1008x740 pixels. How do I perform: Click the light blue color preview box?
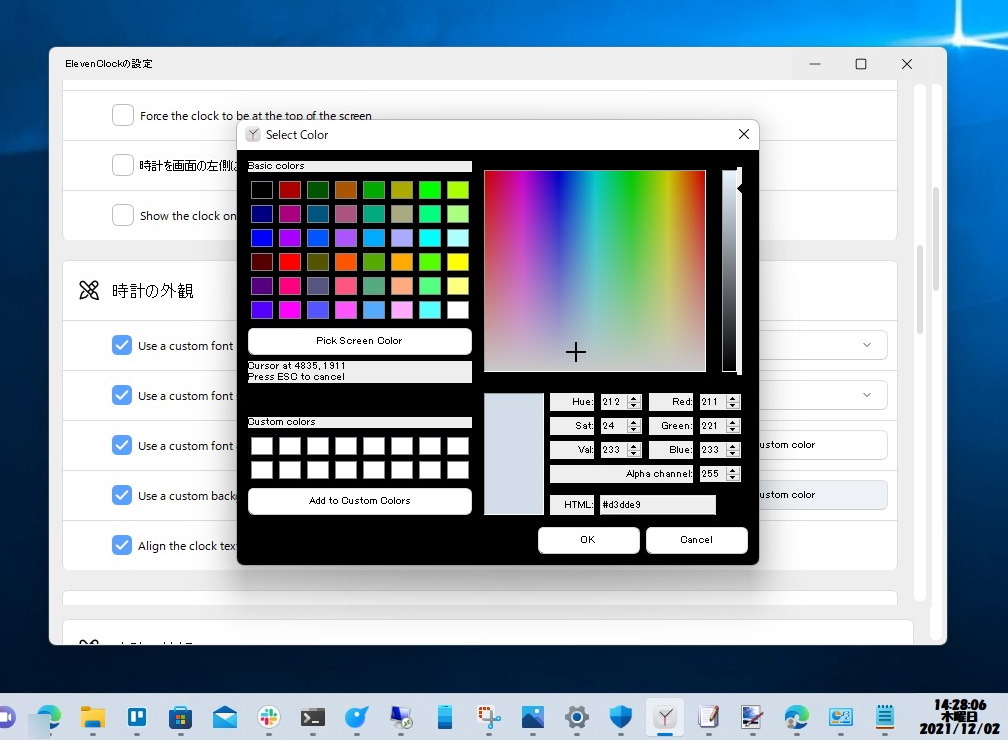(514, 454)
